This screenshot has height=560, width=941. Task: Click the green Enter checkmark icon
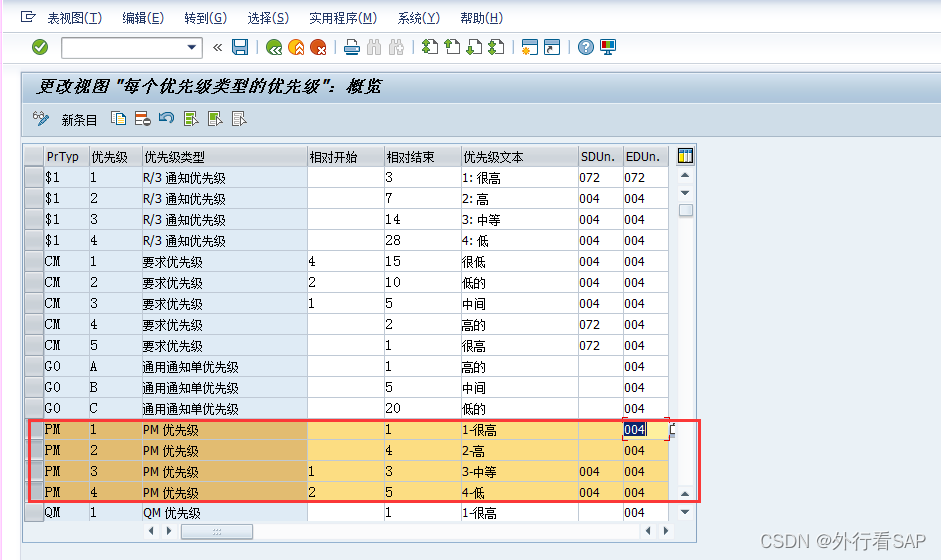40,47
